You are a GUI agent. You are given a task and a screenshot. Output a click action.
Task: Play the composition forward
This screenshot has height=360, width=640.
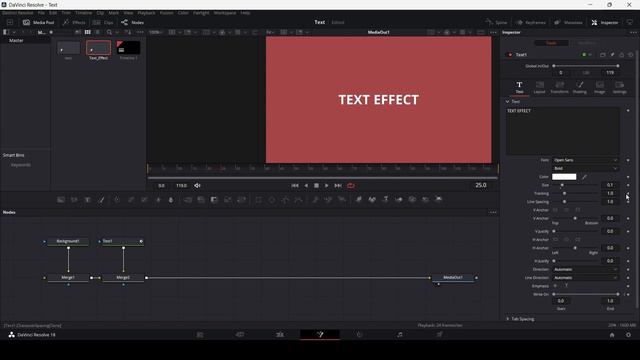click(327, 185)
